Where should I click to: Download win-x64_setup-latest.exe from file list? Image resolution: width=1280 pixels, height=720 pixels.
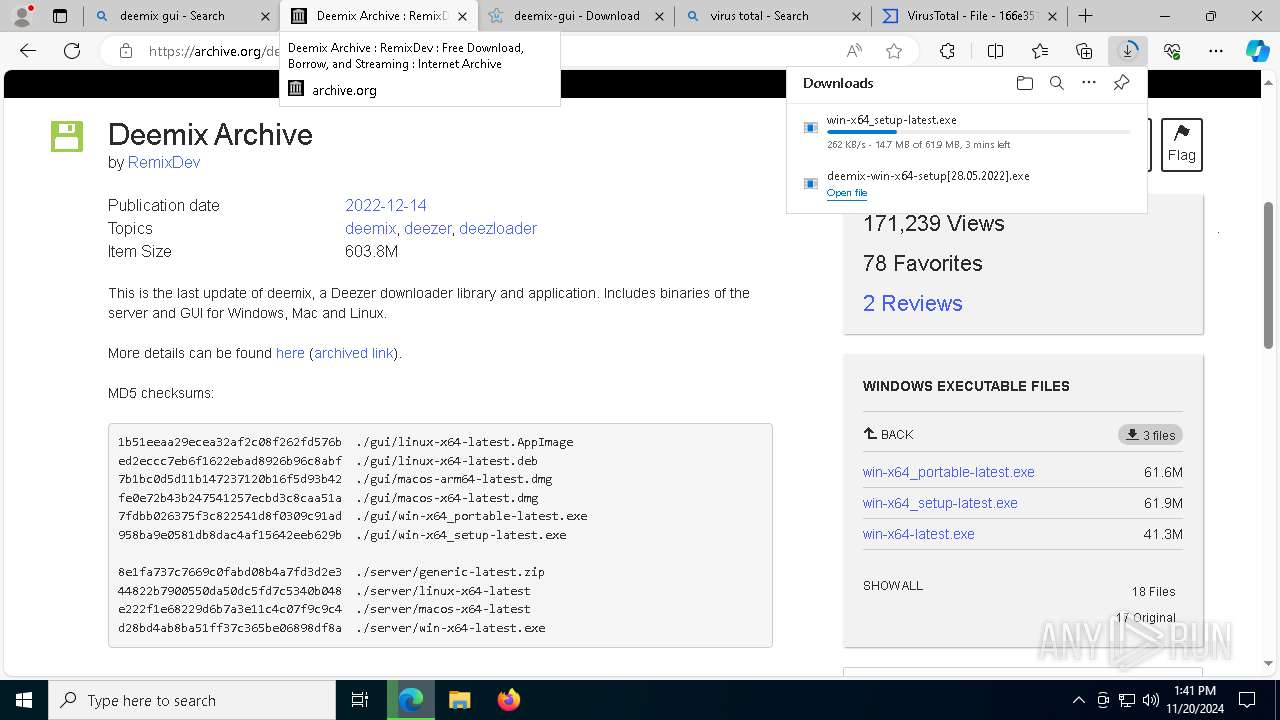(940, 503)
